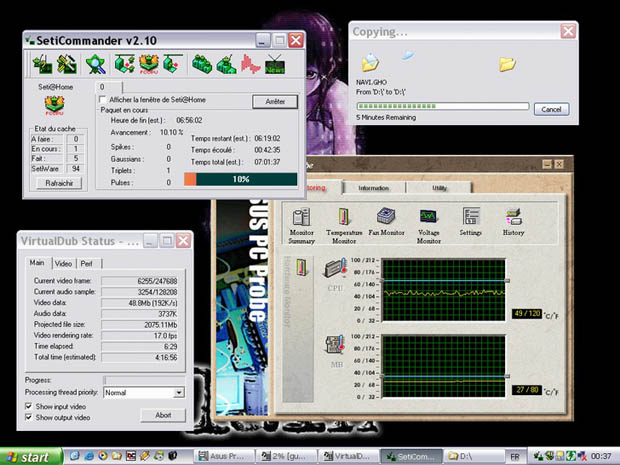The height and width of the screenshot is (465, 620).
Task: Click the first SetiCommander toolbar icon with antenna
Action: (x=43, y=64)
